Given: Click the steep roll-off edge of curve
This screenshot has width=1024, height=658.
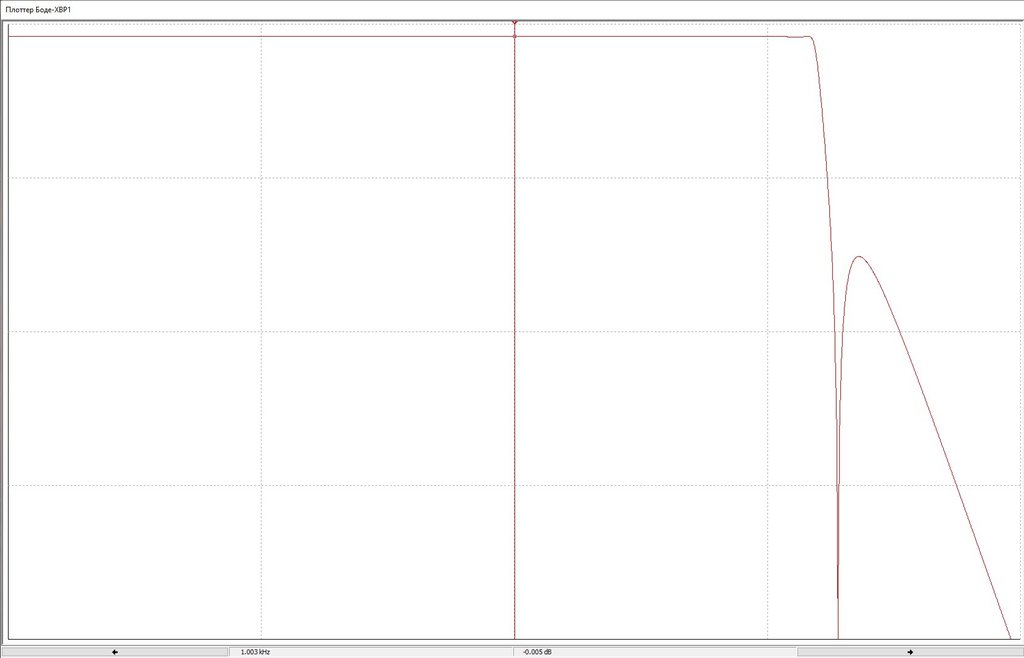Looking at the screenshot, I should 826,163.
